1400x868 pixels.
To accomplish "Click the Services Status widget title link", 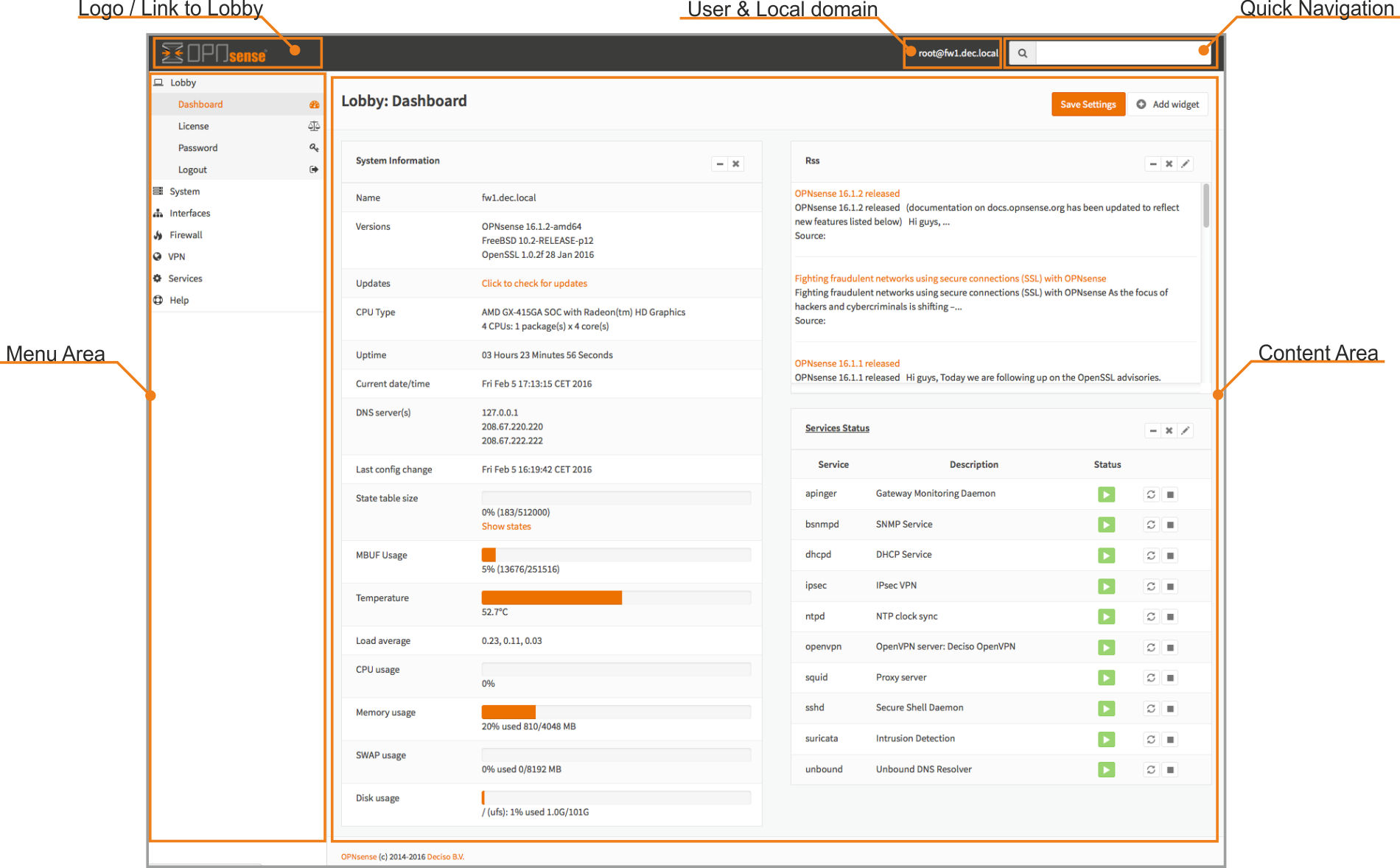I will [x=837, y=428].
